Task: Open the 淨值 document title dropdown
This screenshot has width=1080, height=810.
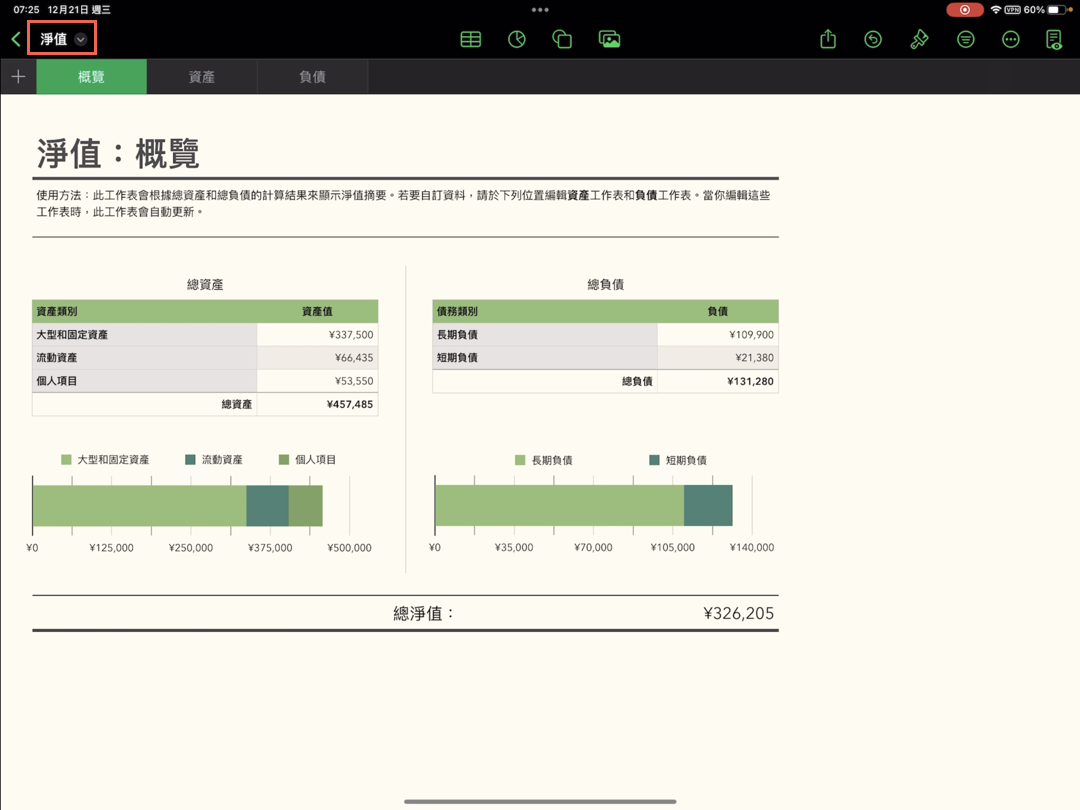Action: pyautogui.click(x=62, y=39)
